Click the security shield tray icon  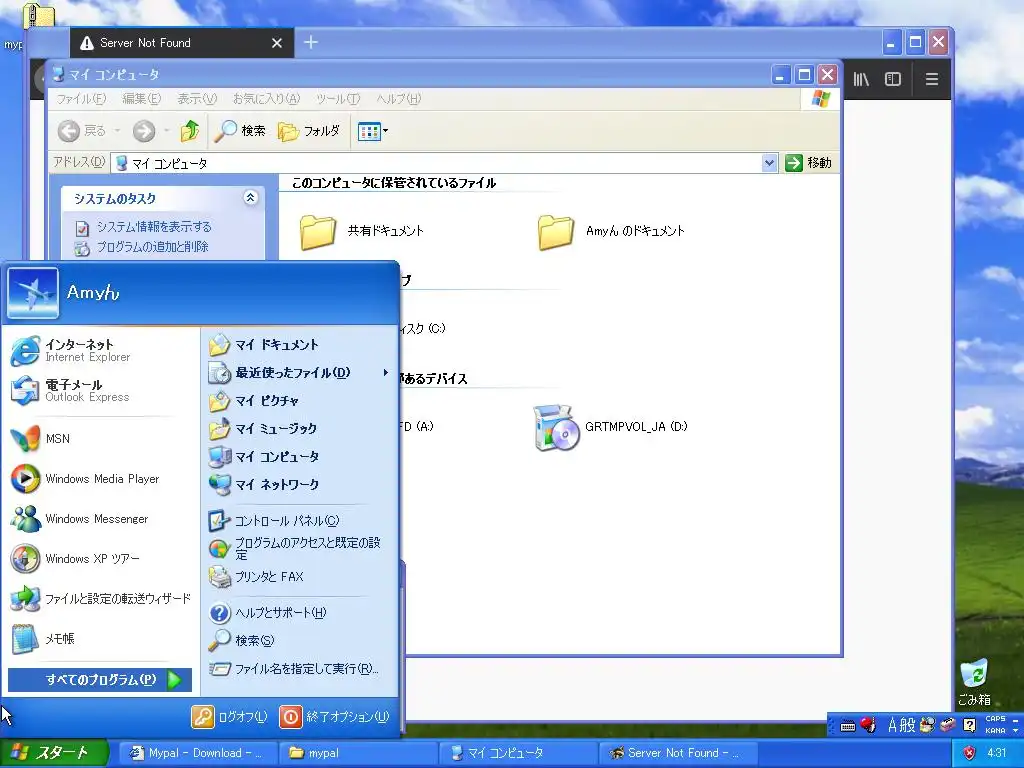click(x=970, y=753)
